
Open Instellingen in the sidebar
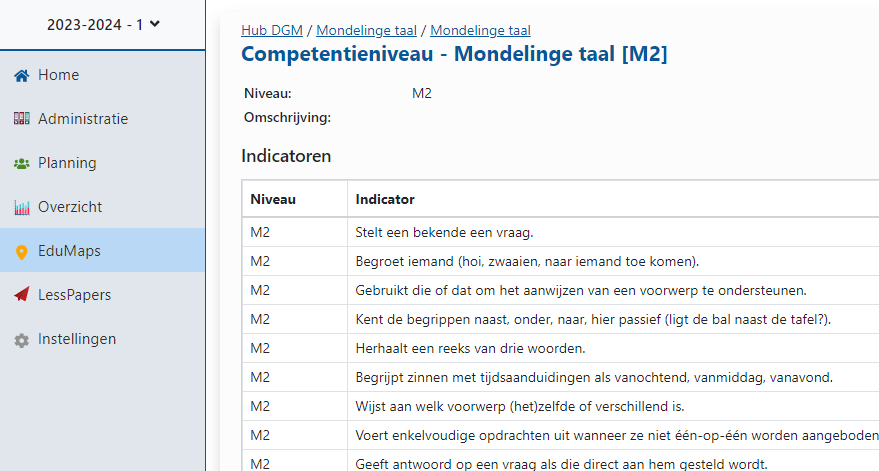(103, 339)
